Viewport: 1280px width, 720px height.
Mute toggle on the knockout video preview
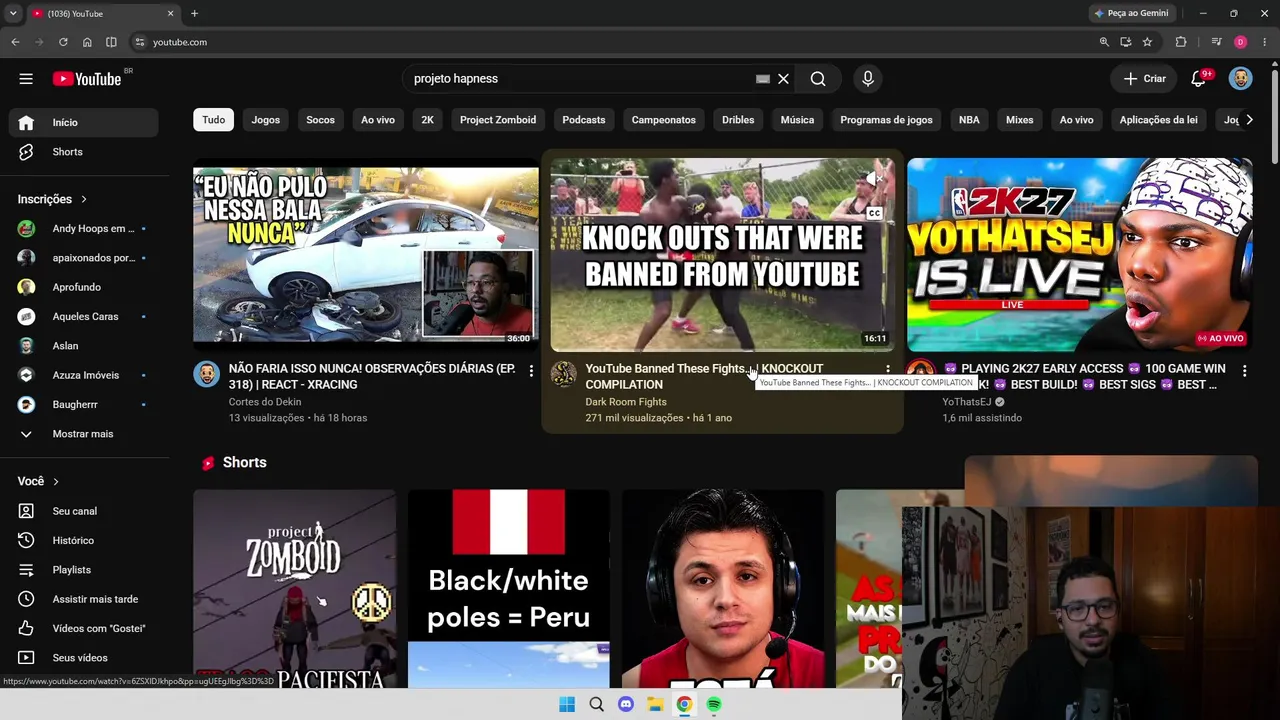click(x=874, y=178)
